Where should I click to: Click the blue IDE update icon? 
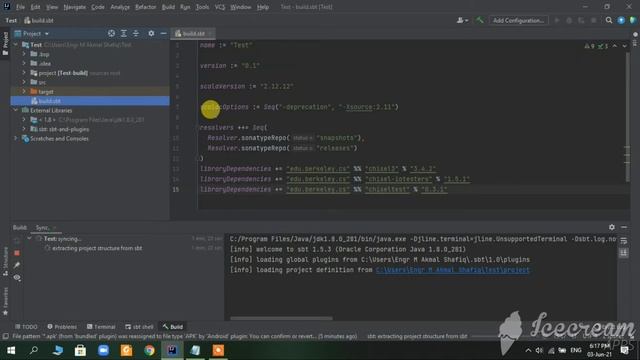[621, 20]
